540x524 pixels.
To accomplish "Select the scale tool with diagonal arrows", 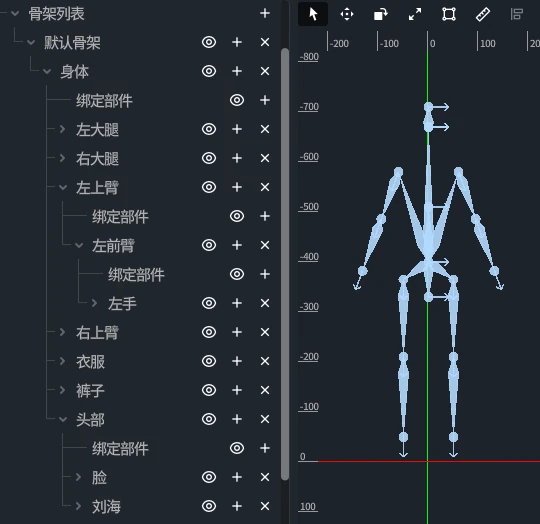I will pos(415,14).
